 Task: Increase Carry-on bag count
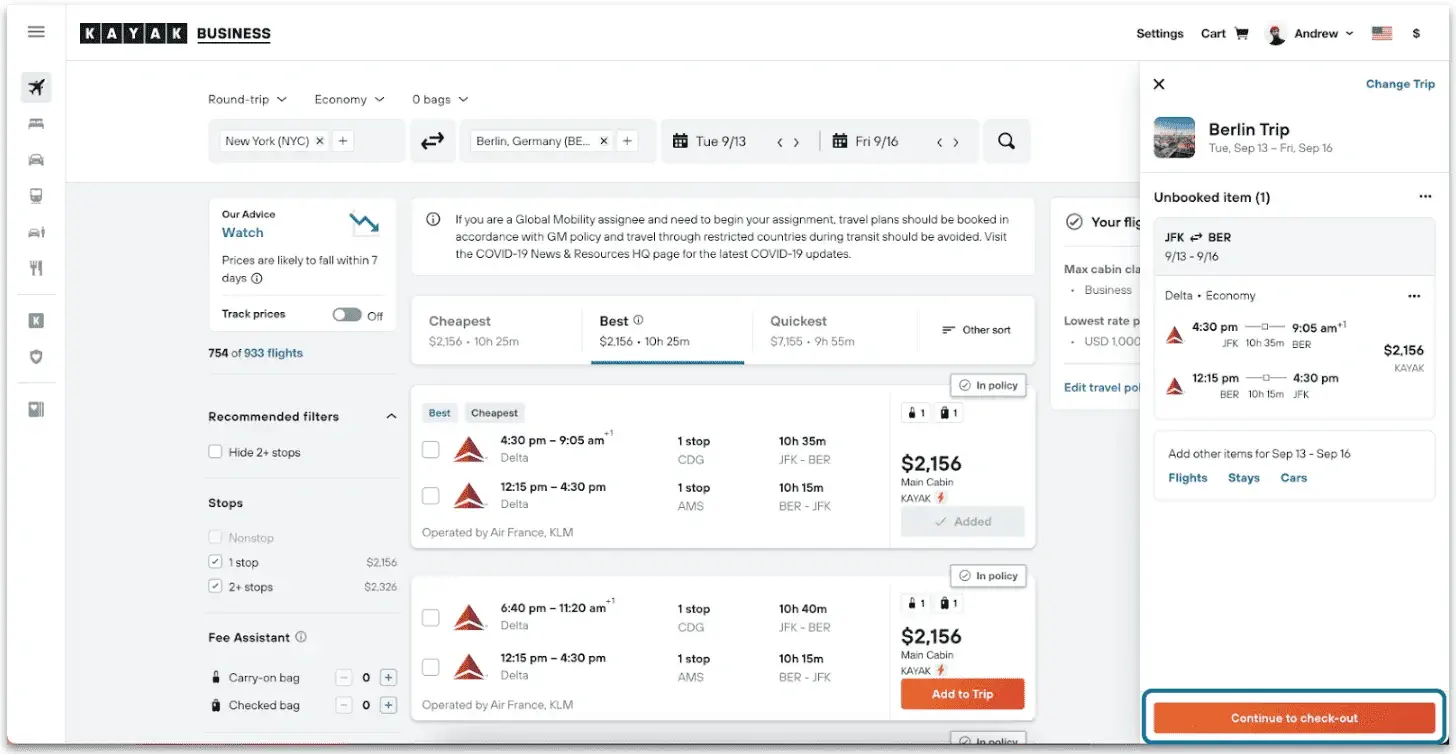(389, 678)
